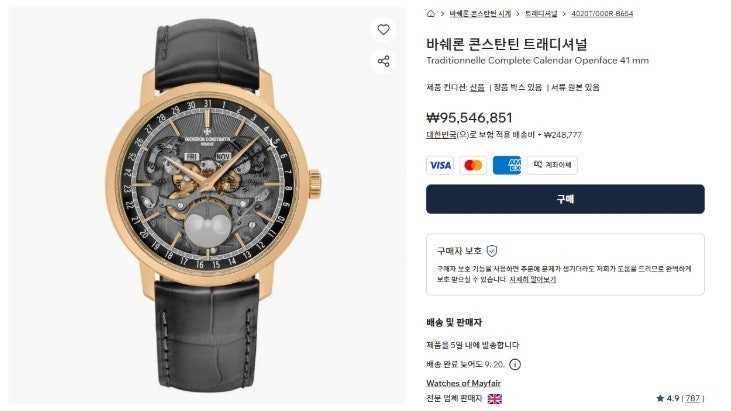Open 트래디셔널 breadcrumb link
Screen dimensions: 731x411
click(541, 14)
